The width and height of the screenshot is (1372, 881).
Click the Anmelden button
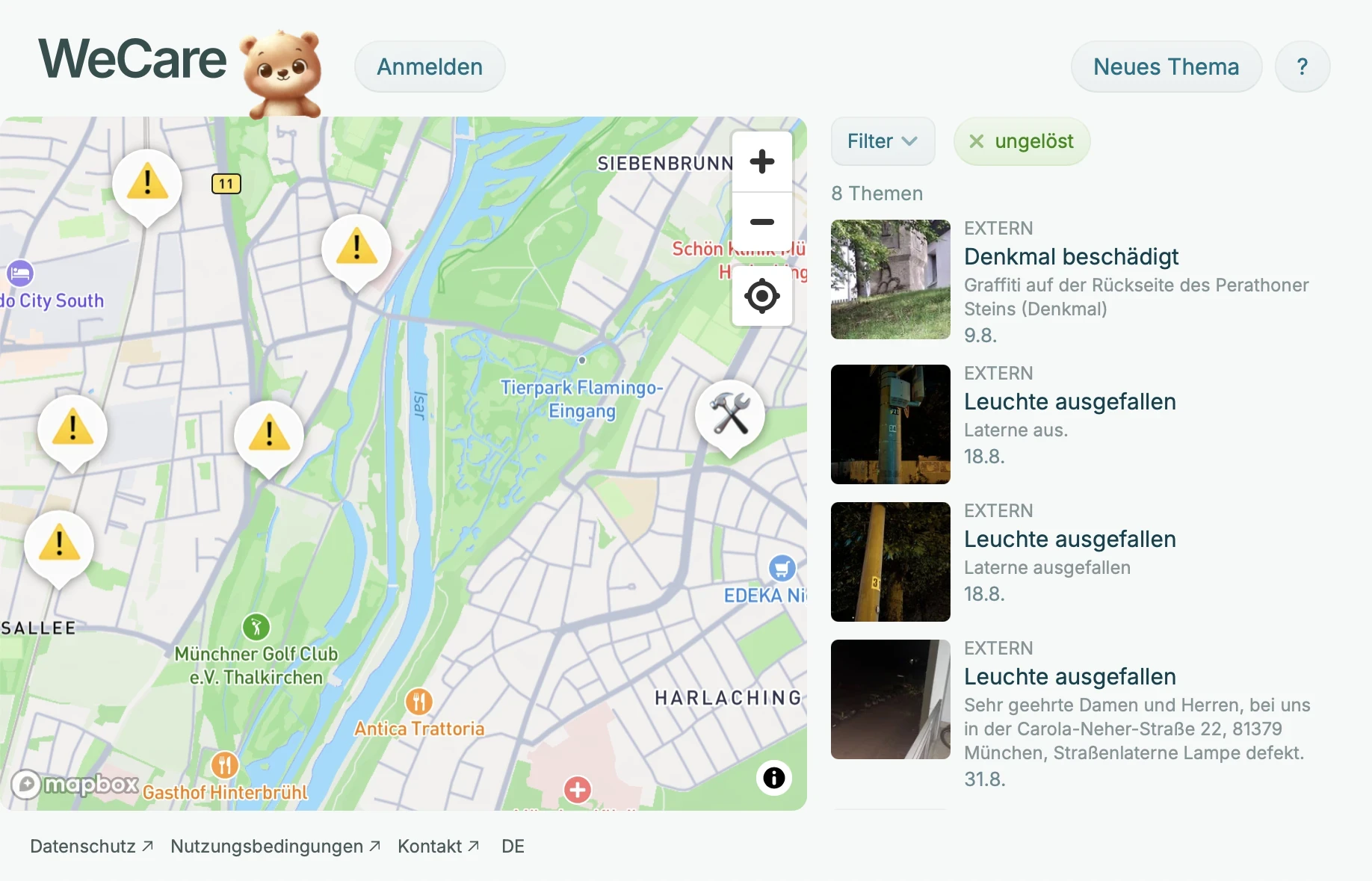[430, 67]
